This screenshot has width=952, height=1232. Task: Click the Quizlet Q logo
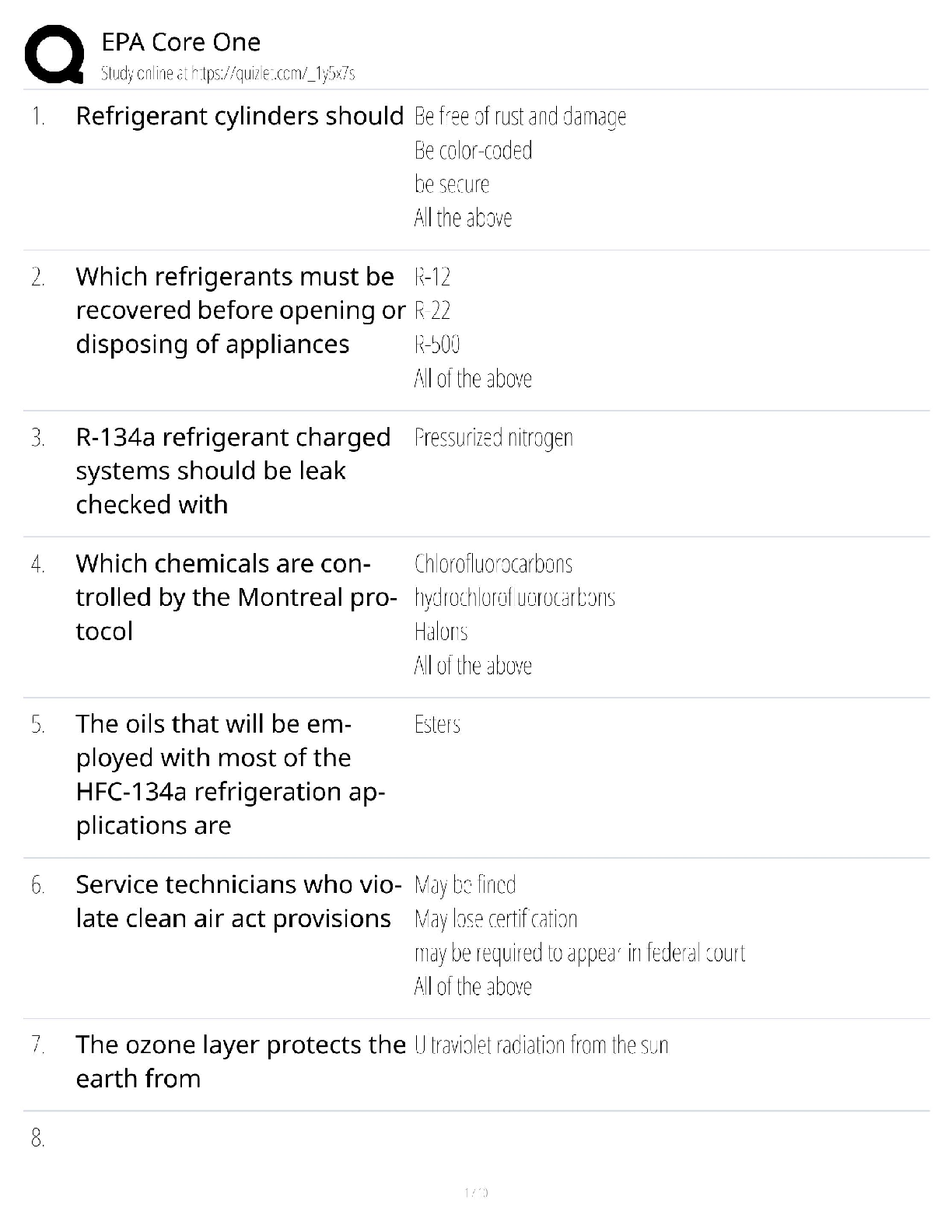(54, 54)
